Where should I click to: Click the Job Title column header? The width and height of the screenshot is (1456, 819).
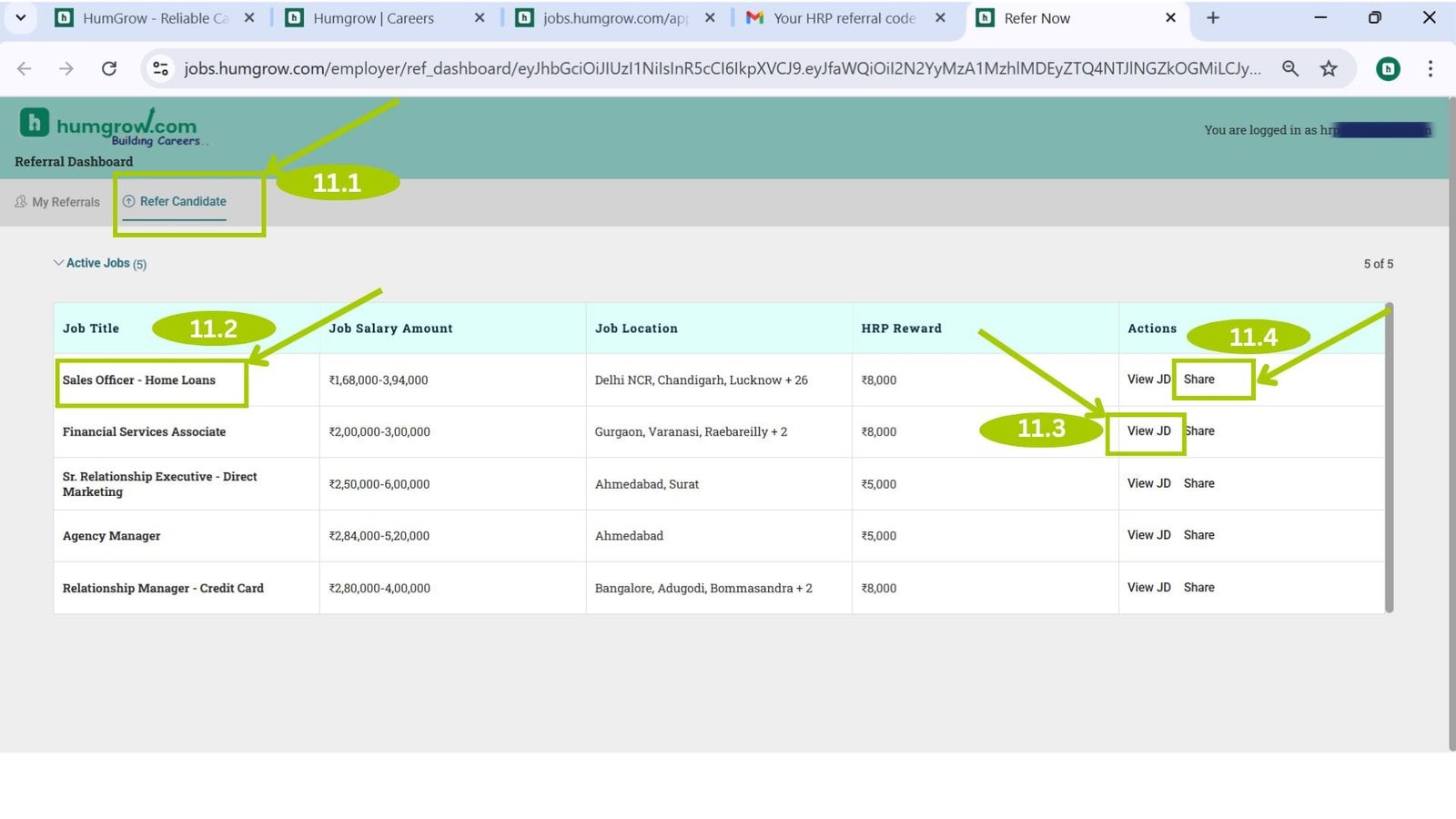click(91, 329)
